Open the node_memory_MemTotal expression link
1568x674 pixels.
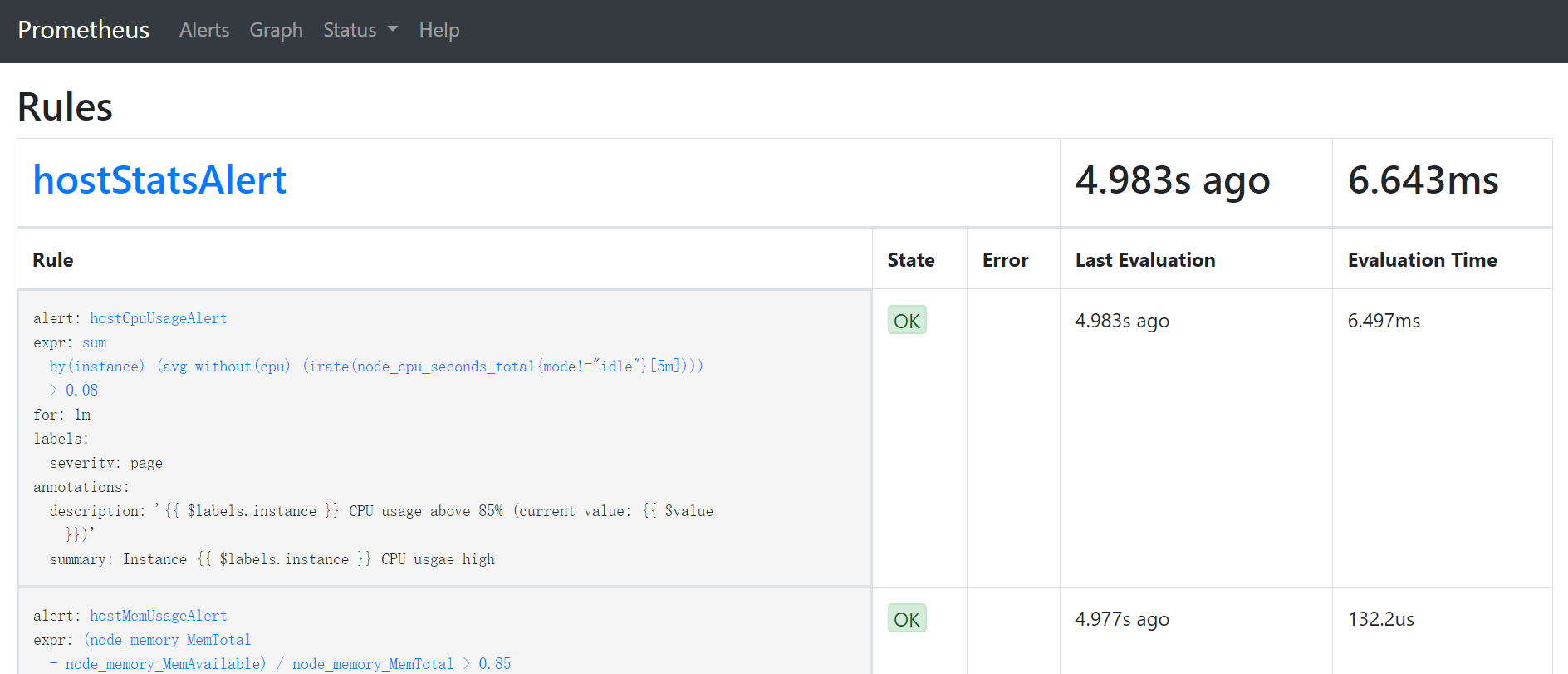pyautogui.click(x=167, y=640)
